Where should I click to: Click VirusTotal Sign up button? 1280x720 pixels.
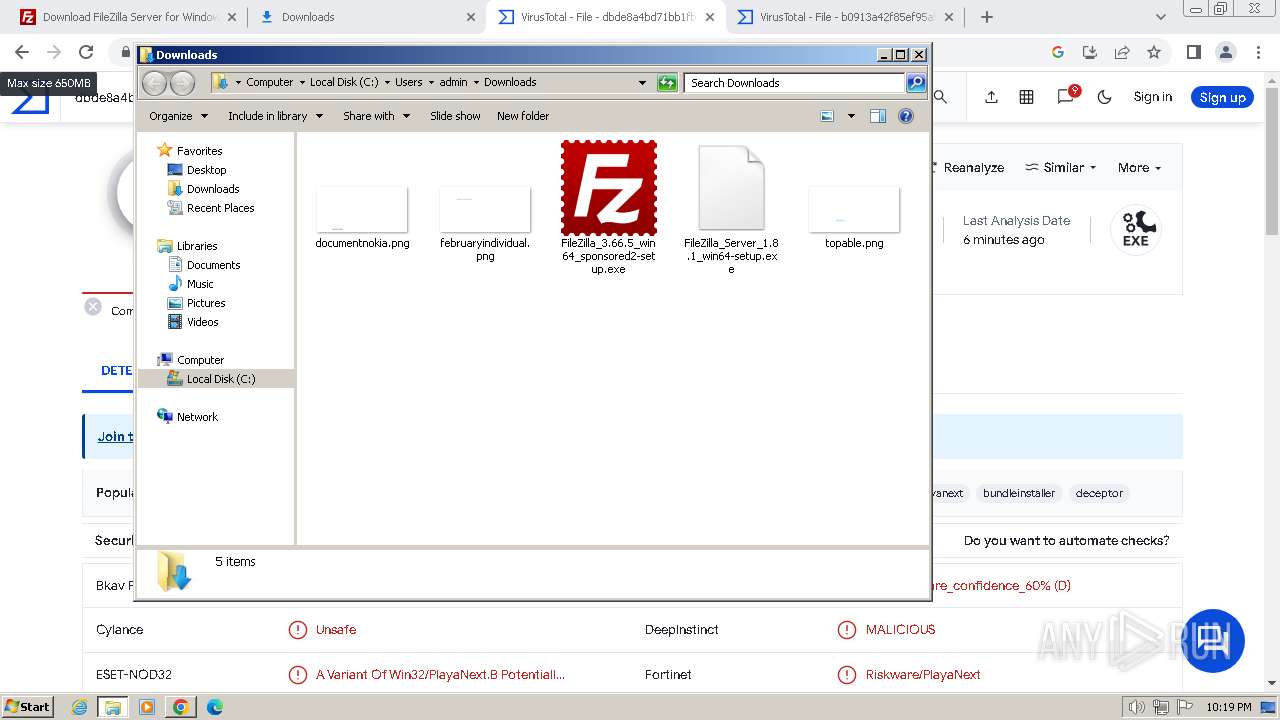pos(1222,97)
